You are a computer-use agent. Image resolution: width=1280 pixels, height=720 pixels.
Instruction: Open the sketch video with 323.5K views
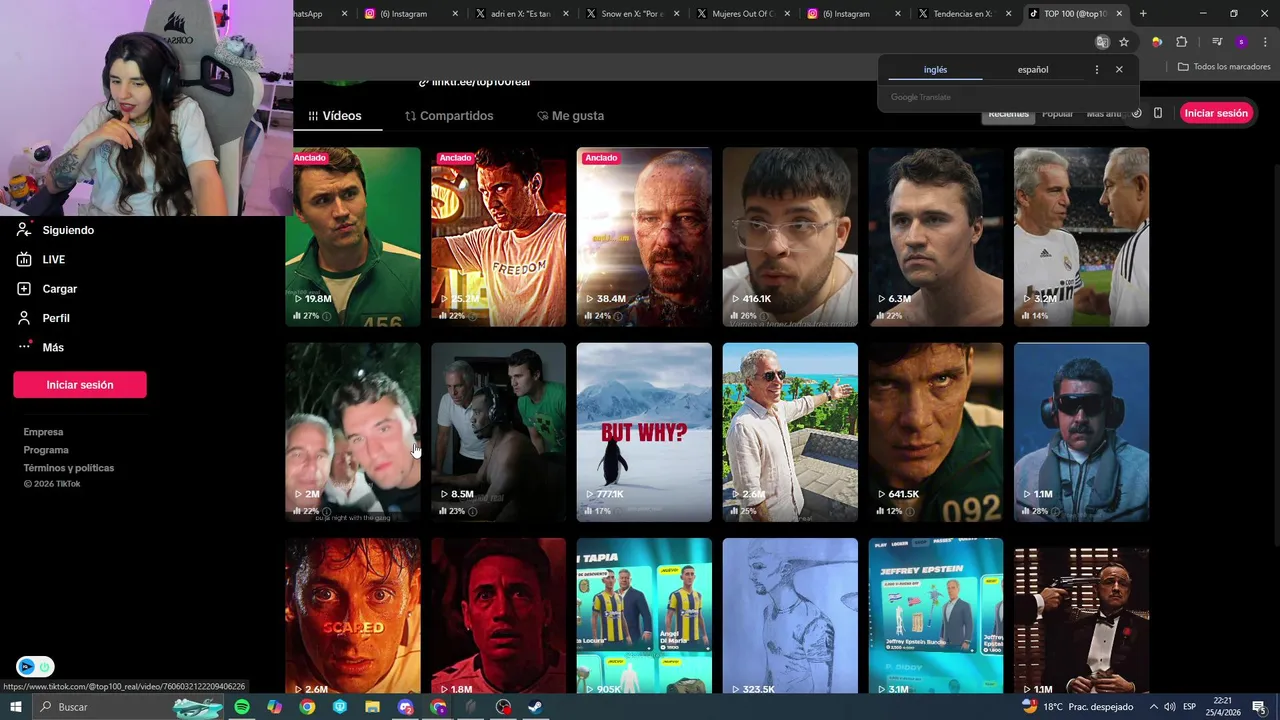click(x=790, y=616)
